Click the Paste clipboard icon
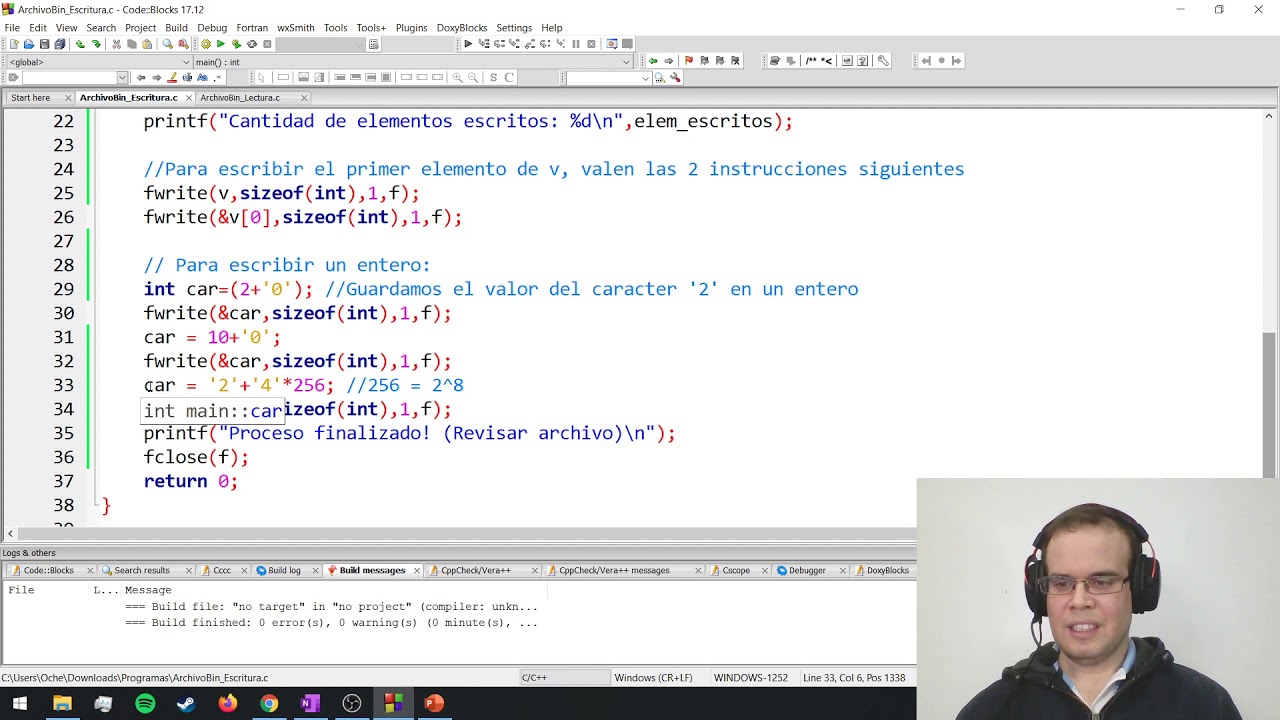This screenshot has height=720, width=1280. (x=147, y=44)
